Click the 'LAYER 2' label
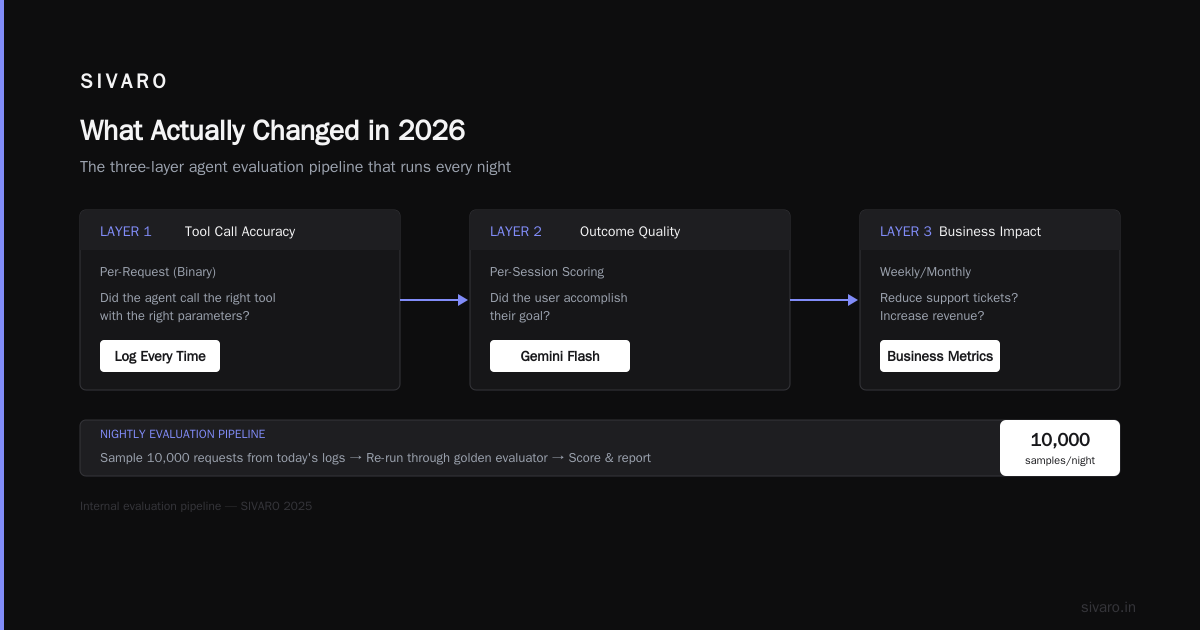1200x630 pixels. click(x=516, y=231)
